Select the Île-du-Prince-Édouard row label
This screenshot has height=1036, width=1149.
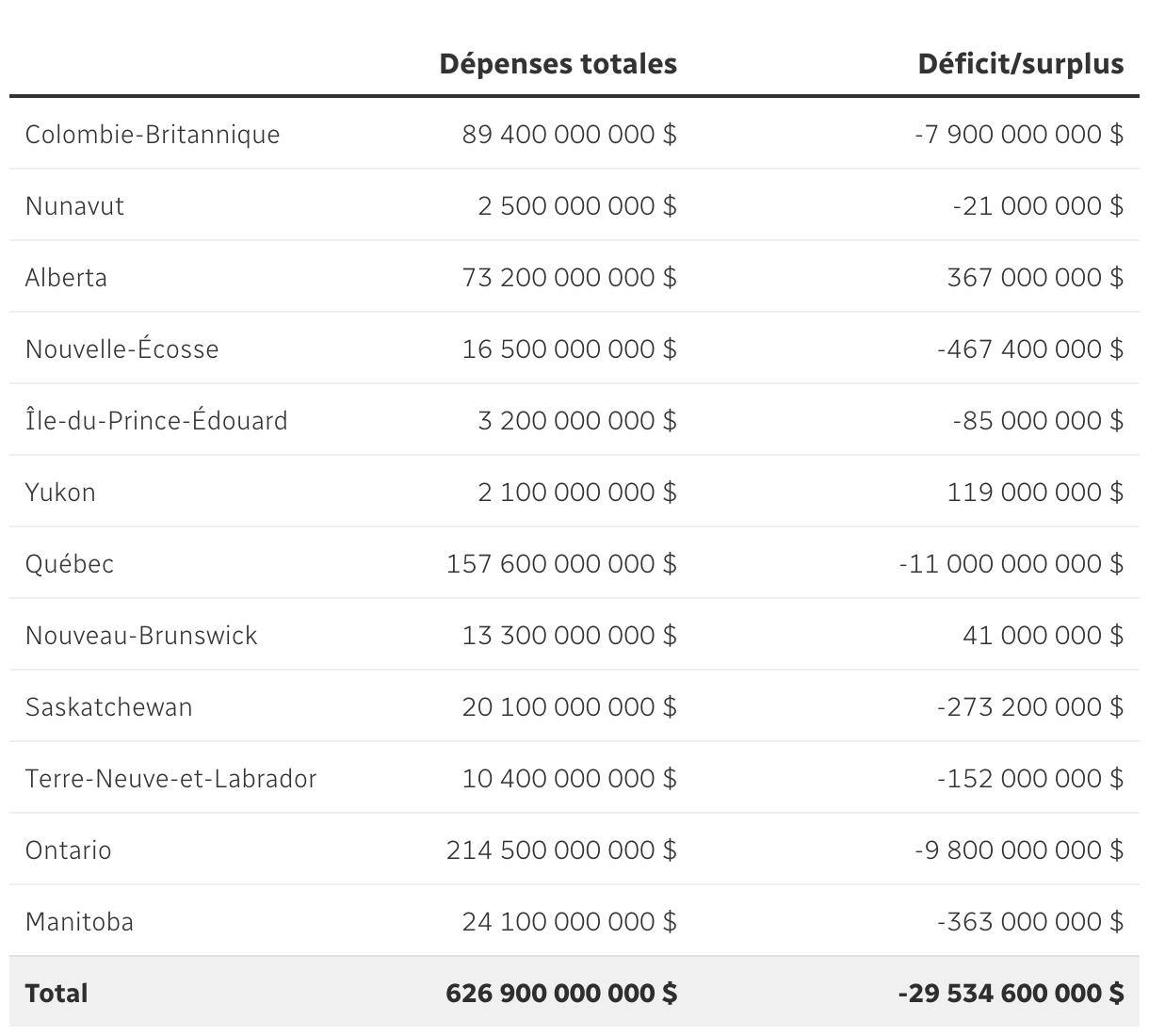[156, 421]
